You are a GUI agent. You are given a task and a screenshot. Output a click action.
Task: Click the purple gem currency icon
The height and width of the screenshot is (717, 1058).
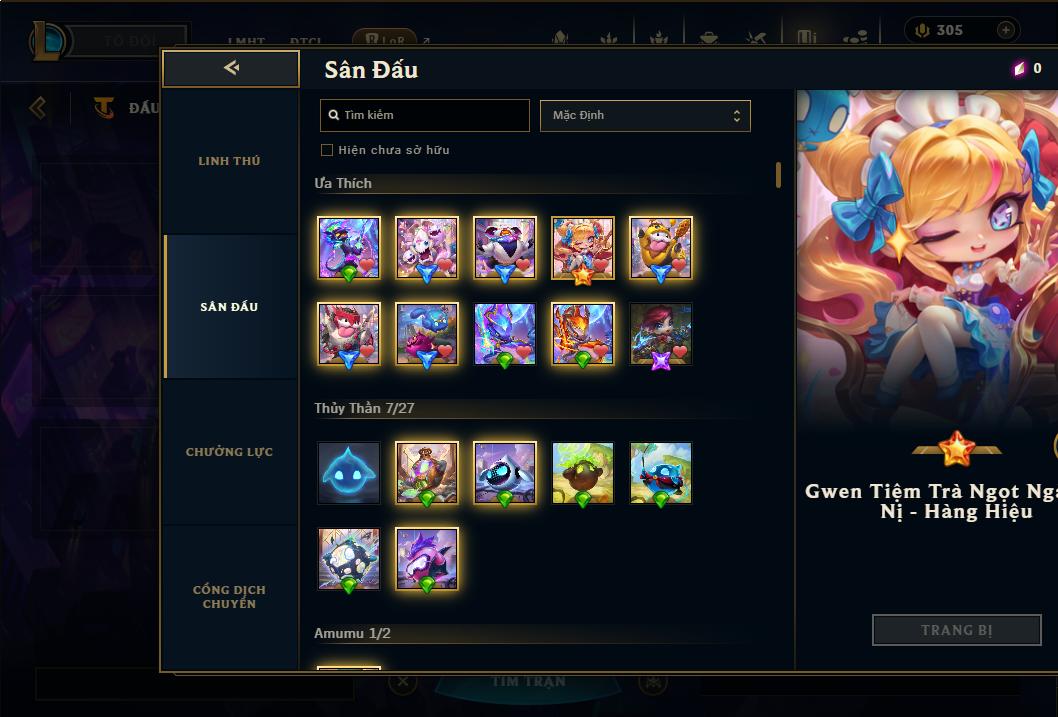(1020, 68)
